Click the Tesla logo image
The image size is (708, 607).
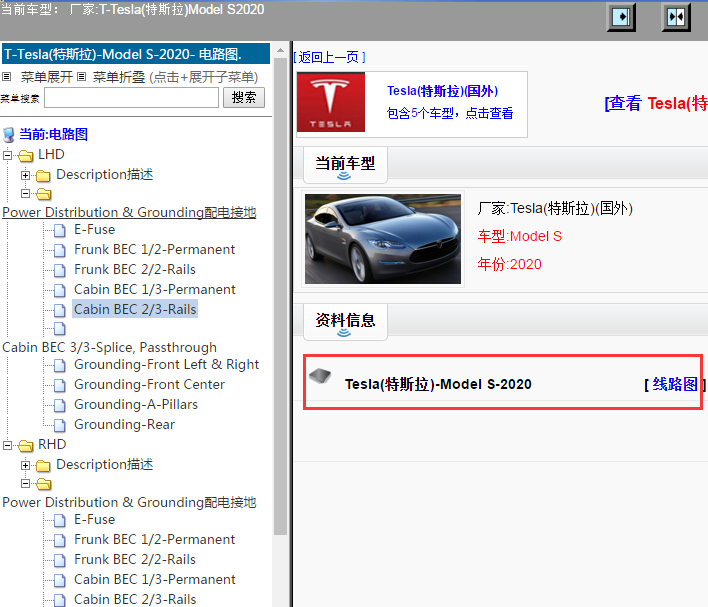pos(331,103)
